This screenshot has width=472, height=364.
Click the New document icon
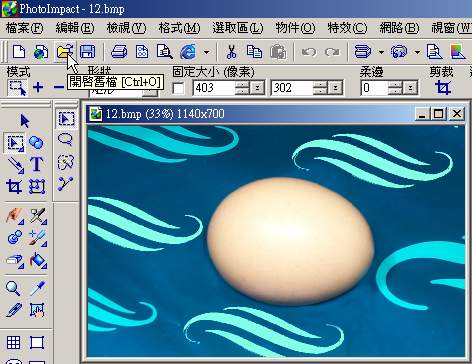coord(19,52)
